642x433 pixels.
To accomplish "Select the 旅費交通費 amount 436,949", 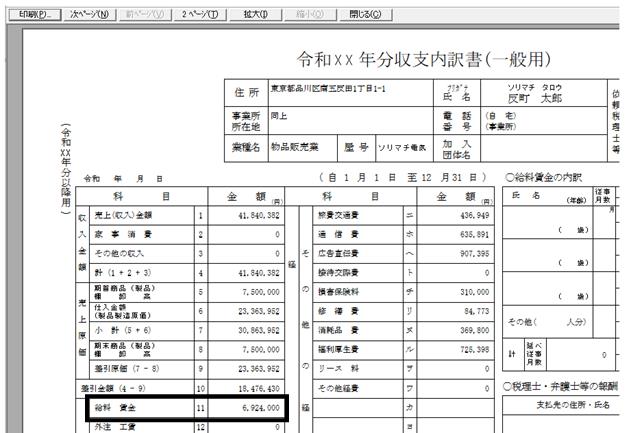I will [x=455, y=215].
